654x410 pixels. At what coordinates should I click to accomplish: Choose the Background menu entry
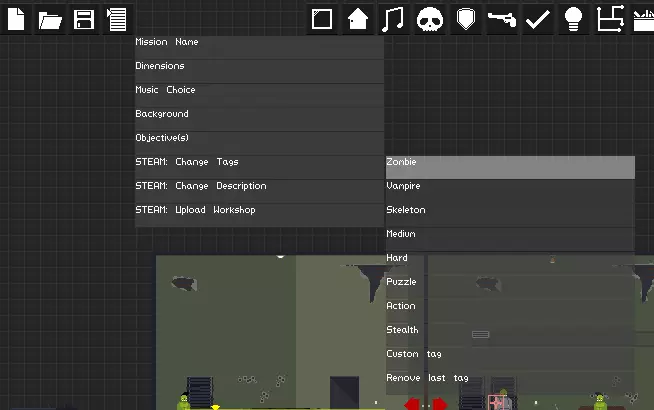pos(259,119)
